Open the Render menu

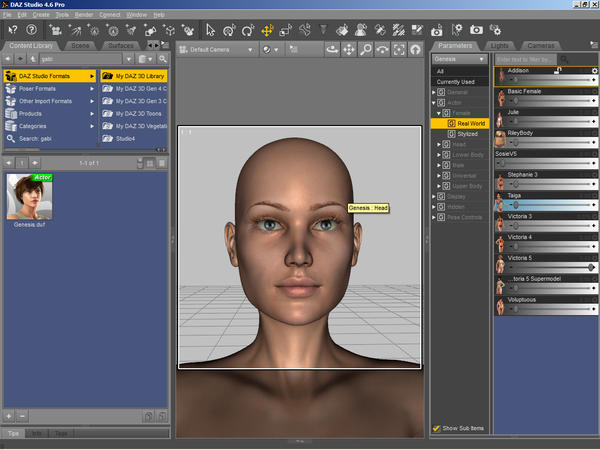click(84, 15)
